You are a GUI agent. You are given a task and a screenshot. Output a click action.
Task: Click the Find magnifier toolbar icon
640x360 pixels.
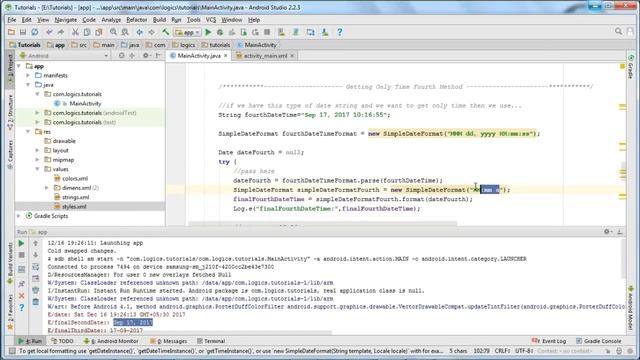(113, 32)
